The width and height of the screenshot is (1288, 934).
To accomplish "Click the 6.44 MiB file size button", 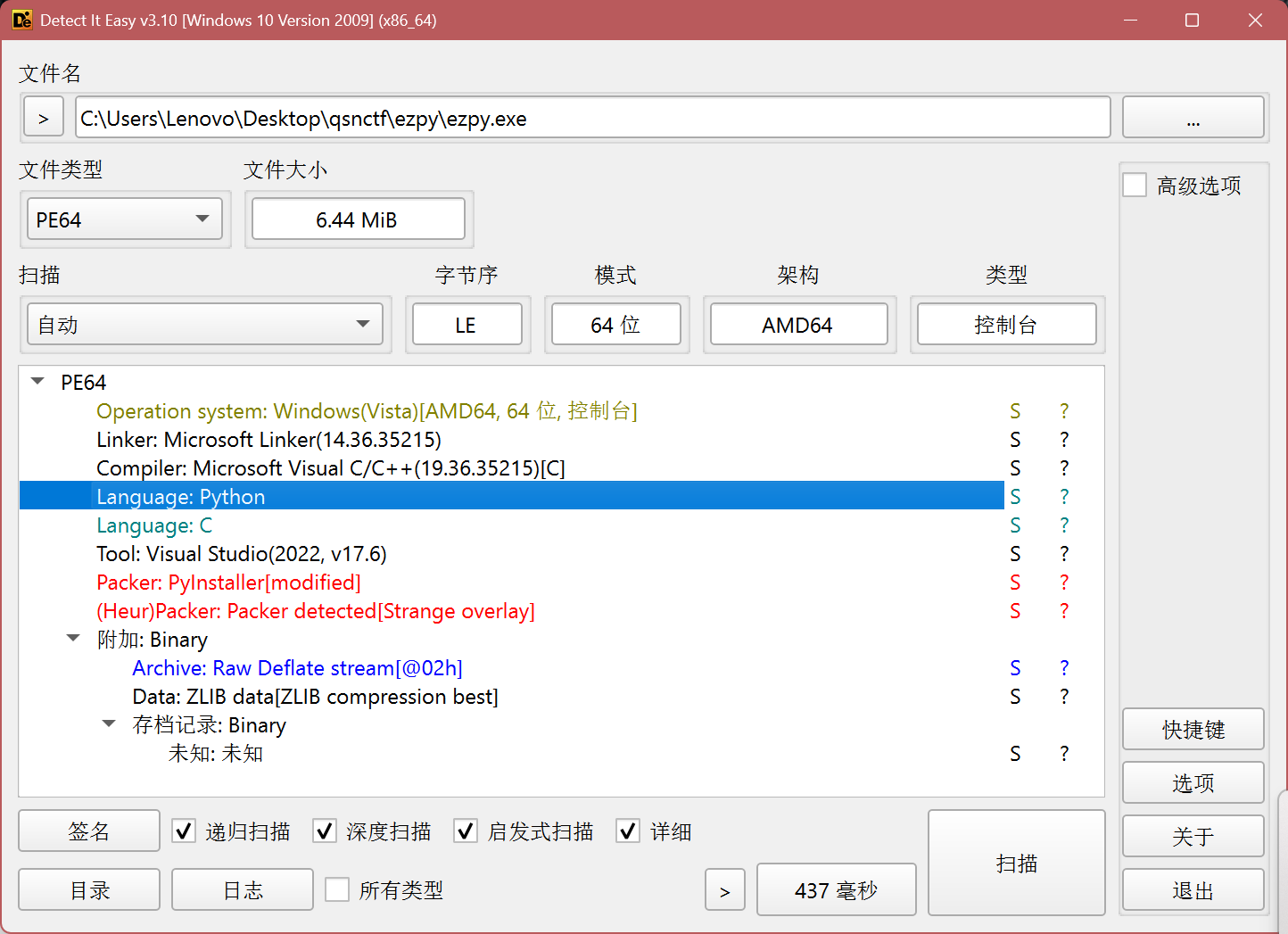I will coord(359,219).
